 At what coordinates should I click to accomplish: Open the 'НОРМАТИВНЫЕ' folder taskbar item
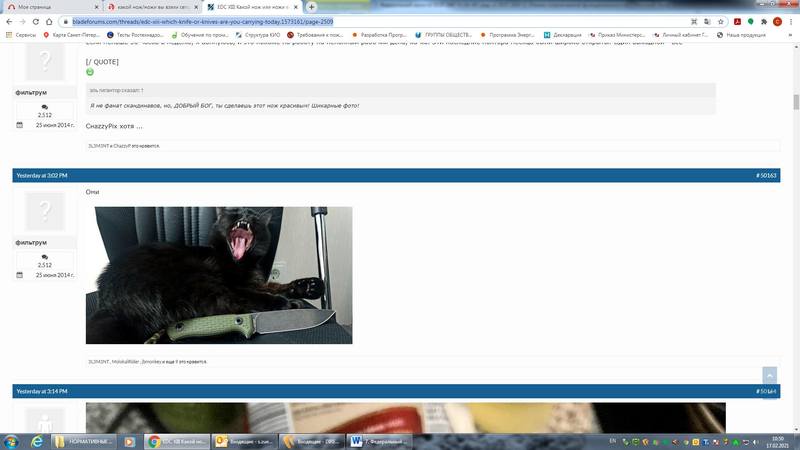(x=84, y=441)
